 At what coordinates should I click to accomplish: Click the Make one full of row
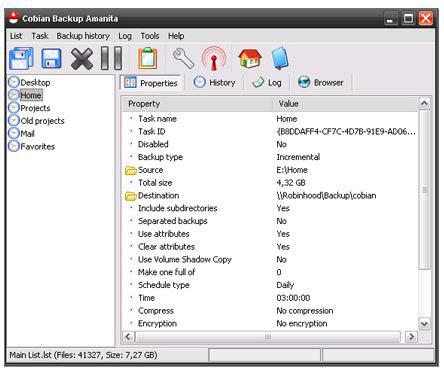pos(270,272)
